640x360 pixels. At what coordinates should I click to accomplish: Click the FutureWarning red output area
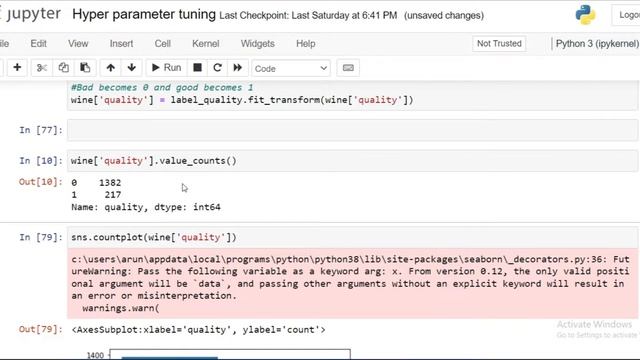point(352,284)
